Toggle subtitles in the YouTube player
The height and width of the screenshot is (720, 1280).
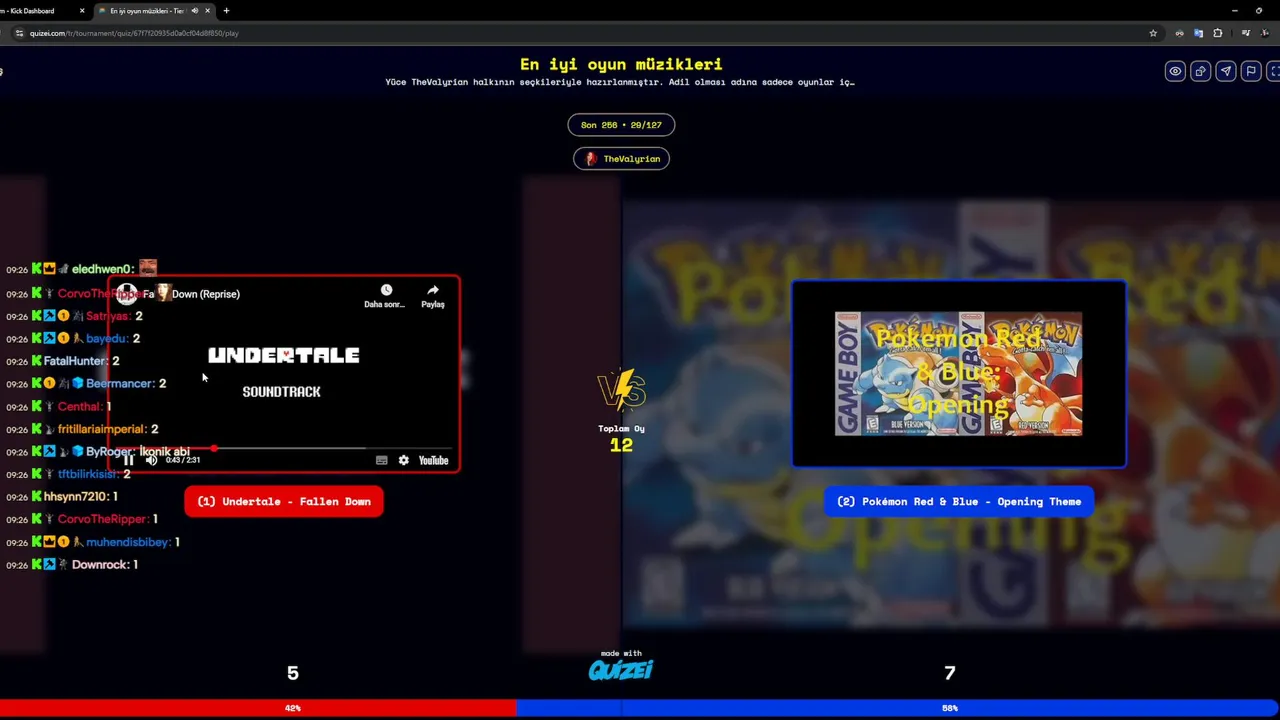click(x=381, y=460)
